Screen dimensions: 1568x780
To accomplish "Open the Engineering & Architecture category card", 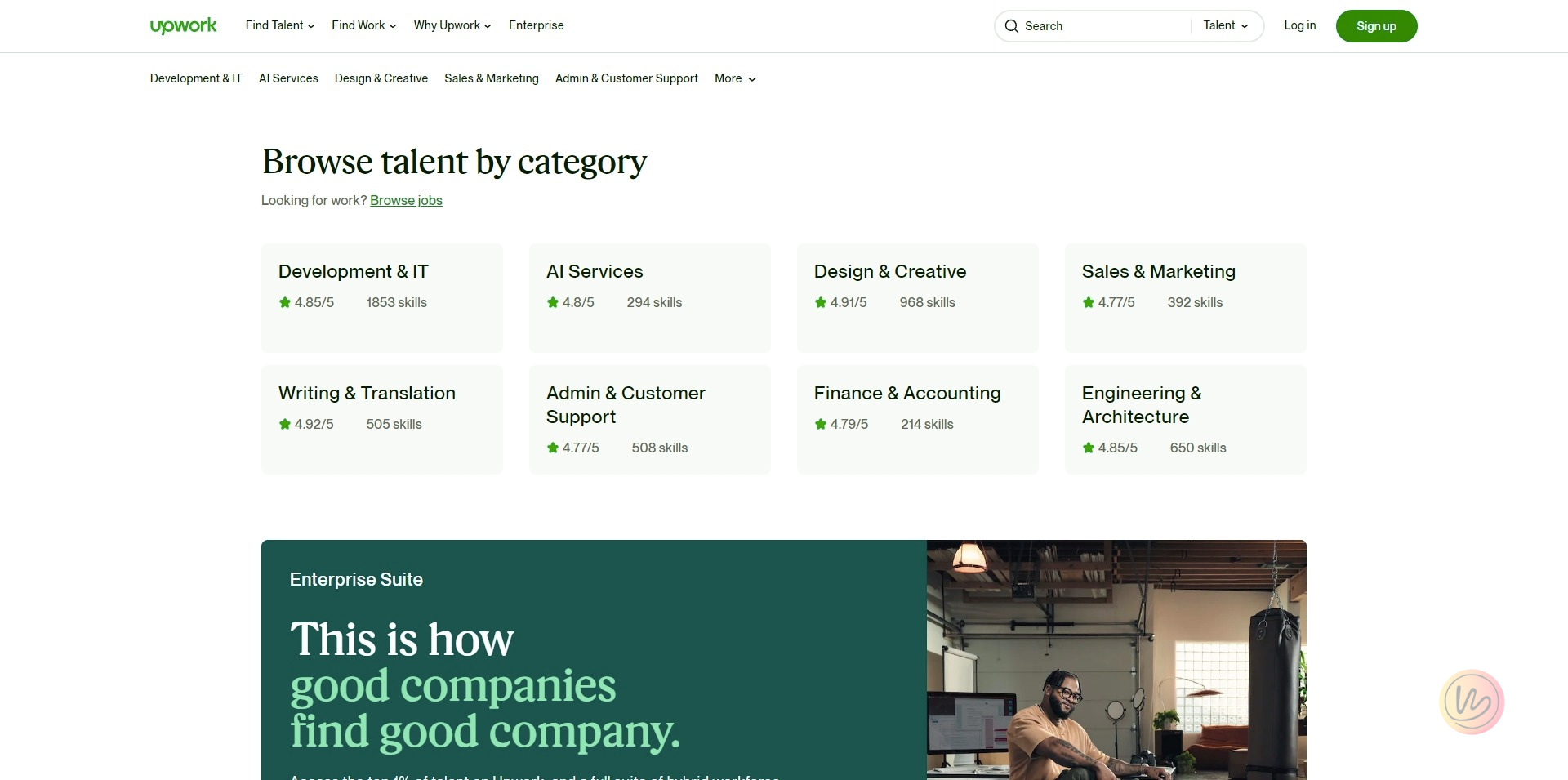I will 1185,419.
